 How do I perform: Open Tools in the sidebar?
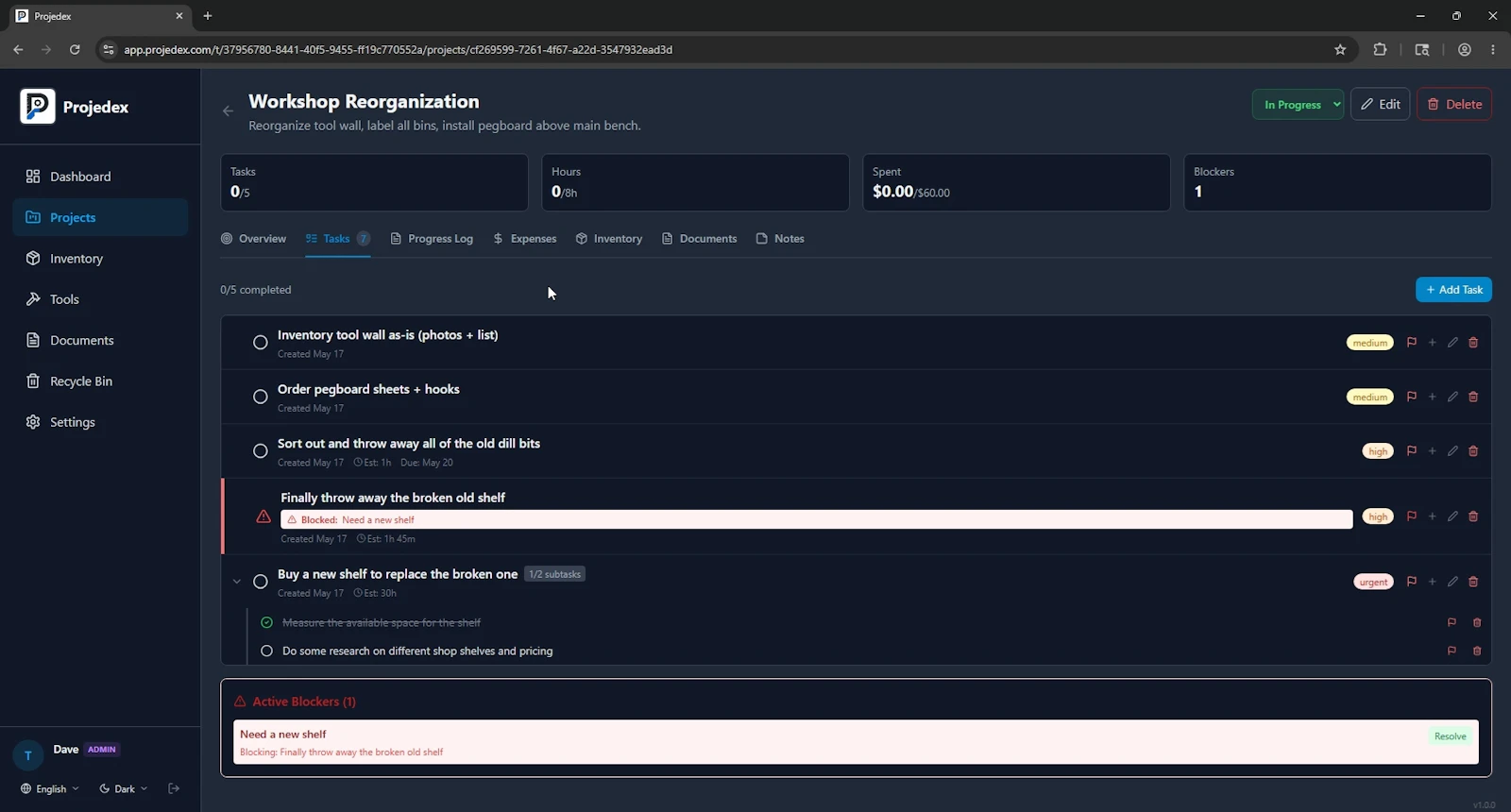click(x=100, y=299)
